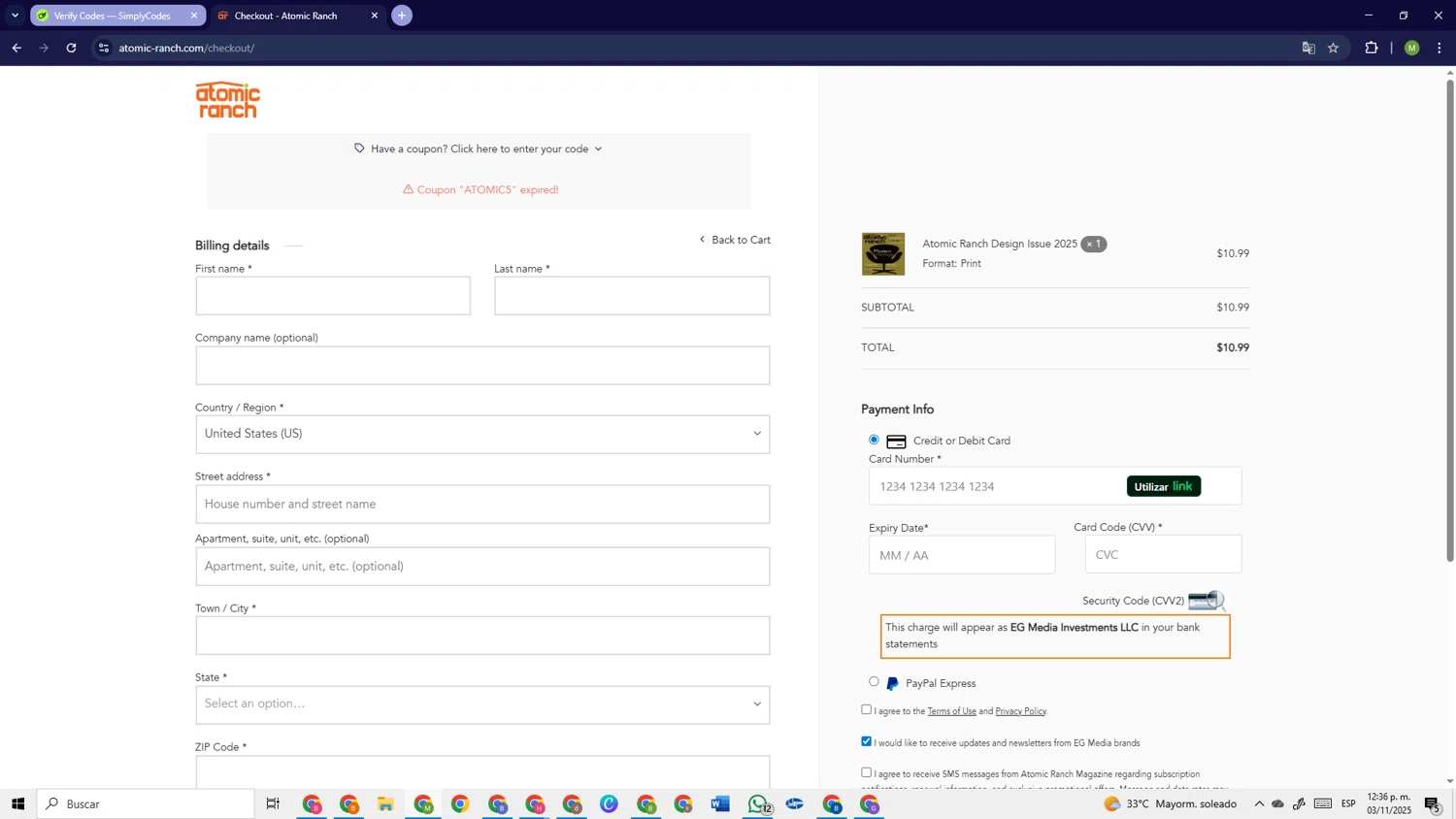
Task: Check the SMS messages consent box
Action: [866, 772]
